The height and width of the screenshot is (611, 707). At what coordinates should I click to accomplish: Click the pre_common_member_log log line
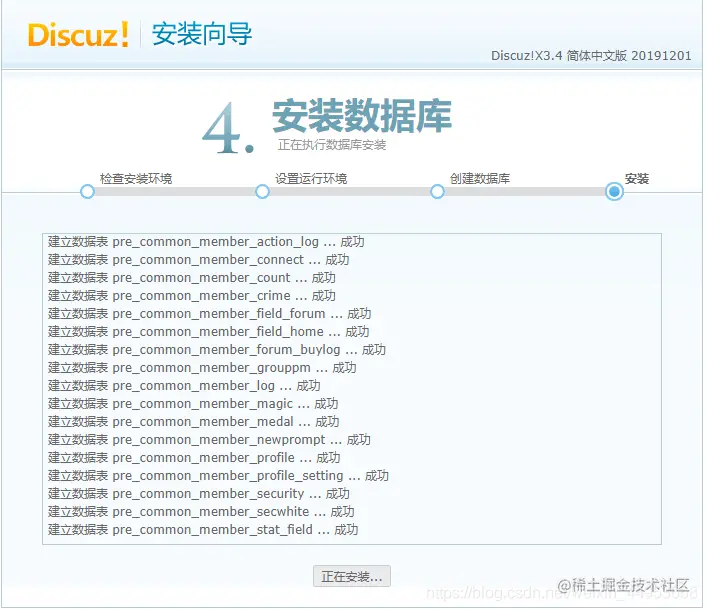pyautogui.click(x=185, y=387)
